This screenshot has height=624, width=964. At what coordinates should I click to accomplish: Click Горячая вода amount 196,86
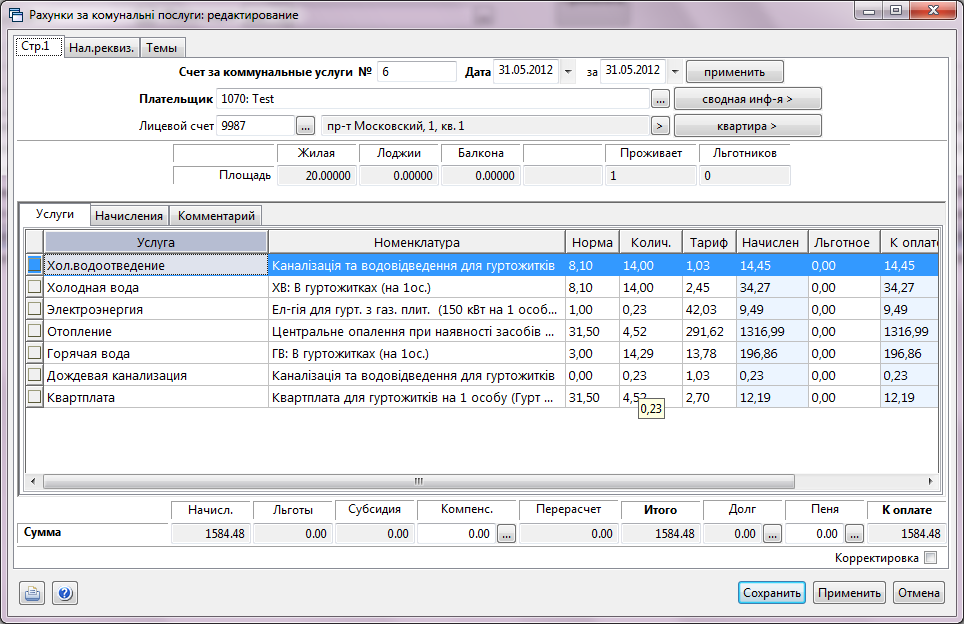(772, 353)
